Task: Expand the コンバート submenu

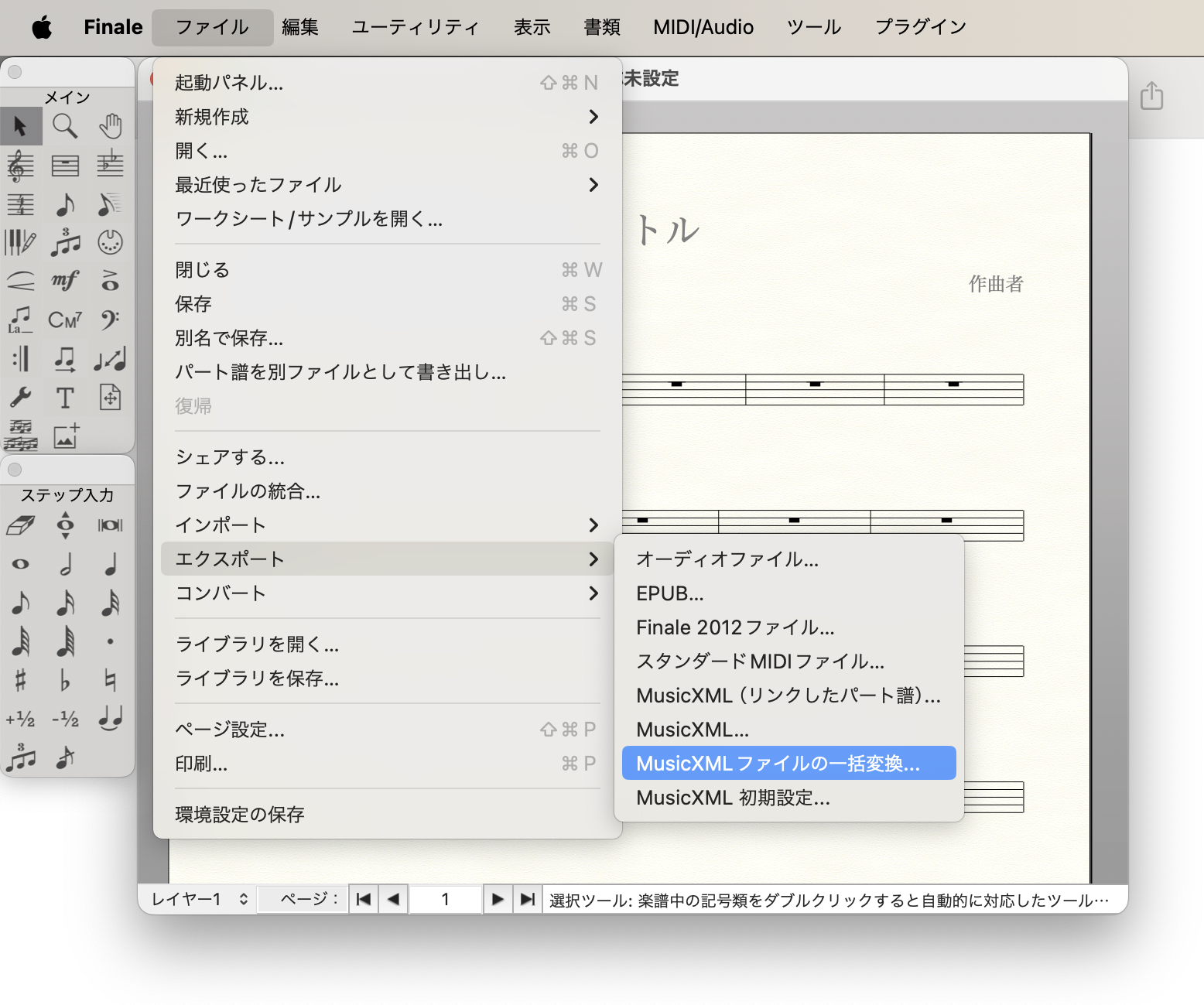Action: coord(388,593)
